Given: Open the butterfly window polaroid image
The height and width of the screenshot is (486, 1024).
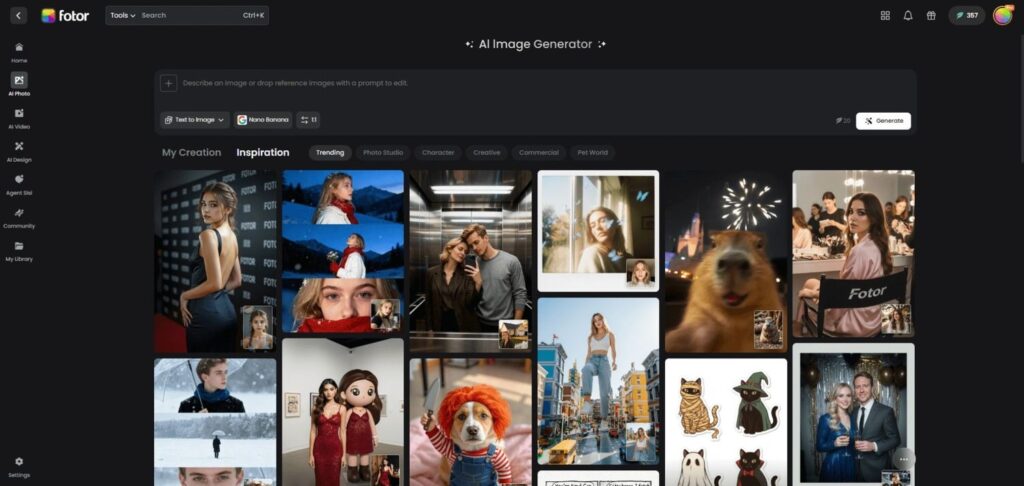Looking at the screenshot, I should [x=598, y=231].
